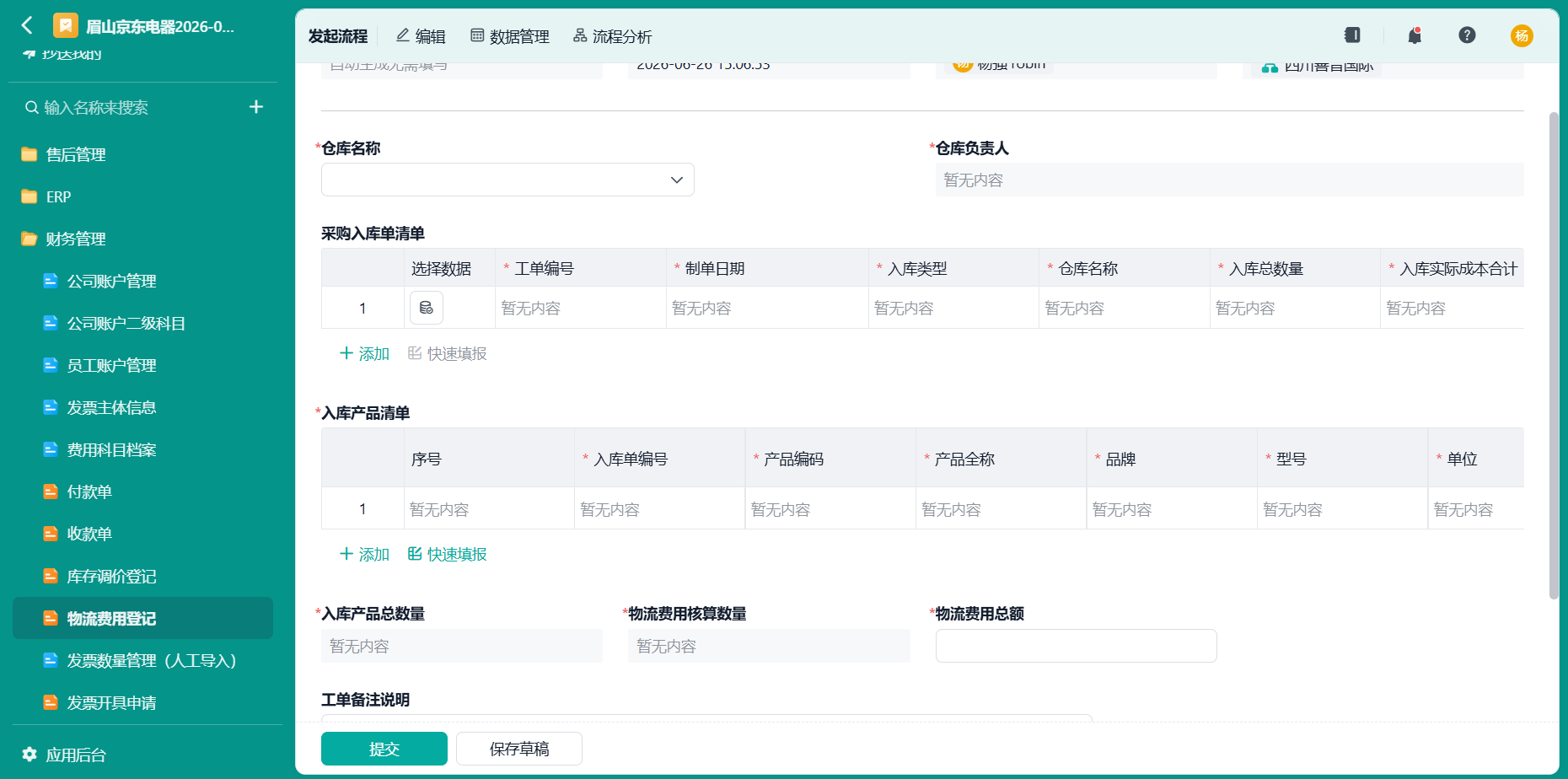Open 数据管理 tab
The width and height of the screenshot is (1568, 779).
[x=509, y=36]
